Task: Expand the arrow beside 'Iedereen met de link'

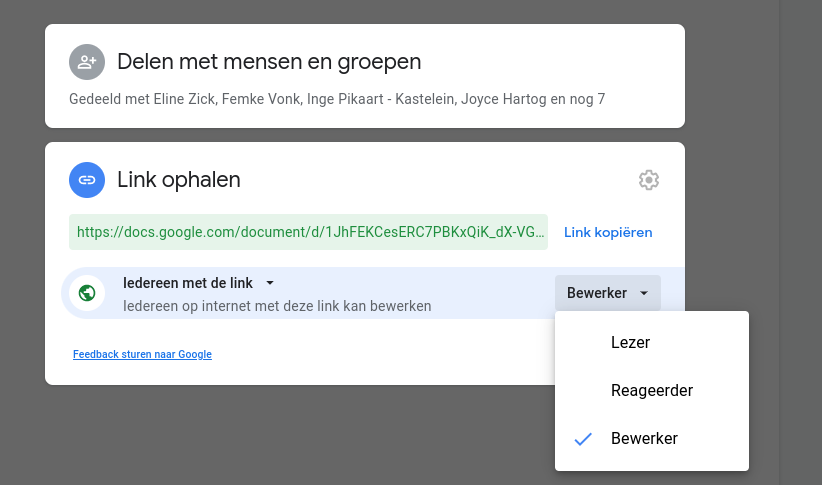Action: coord(270,283)
